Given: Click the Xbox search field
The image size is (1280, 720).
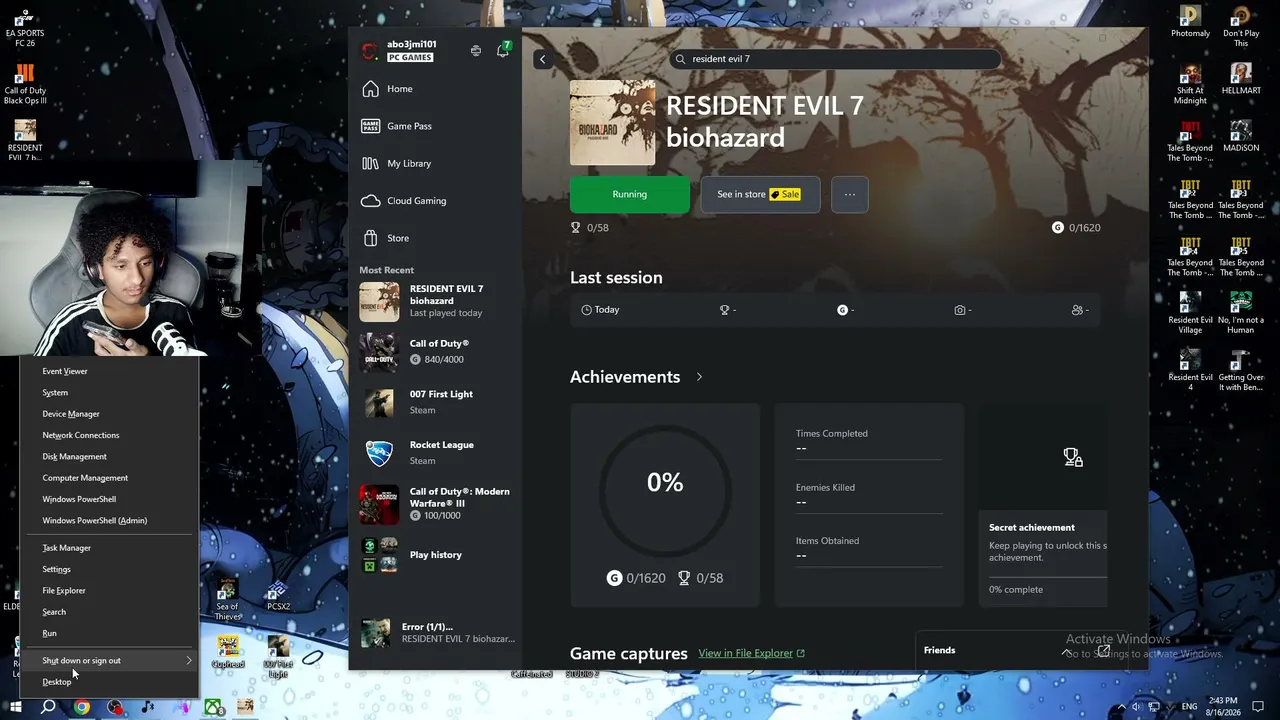Looking at the screenshot, I should [835, 59].
